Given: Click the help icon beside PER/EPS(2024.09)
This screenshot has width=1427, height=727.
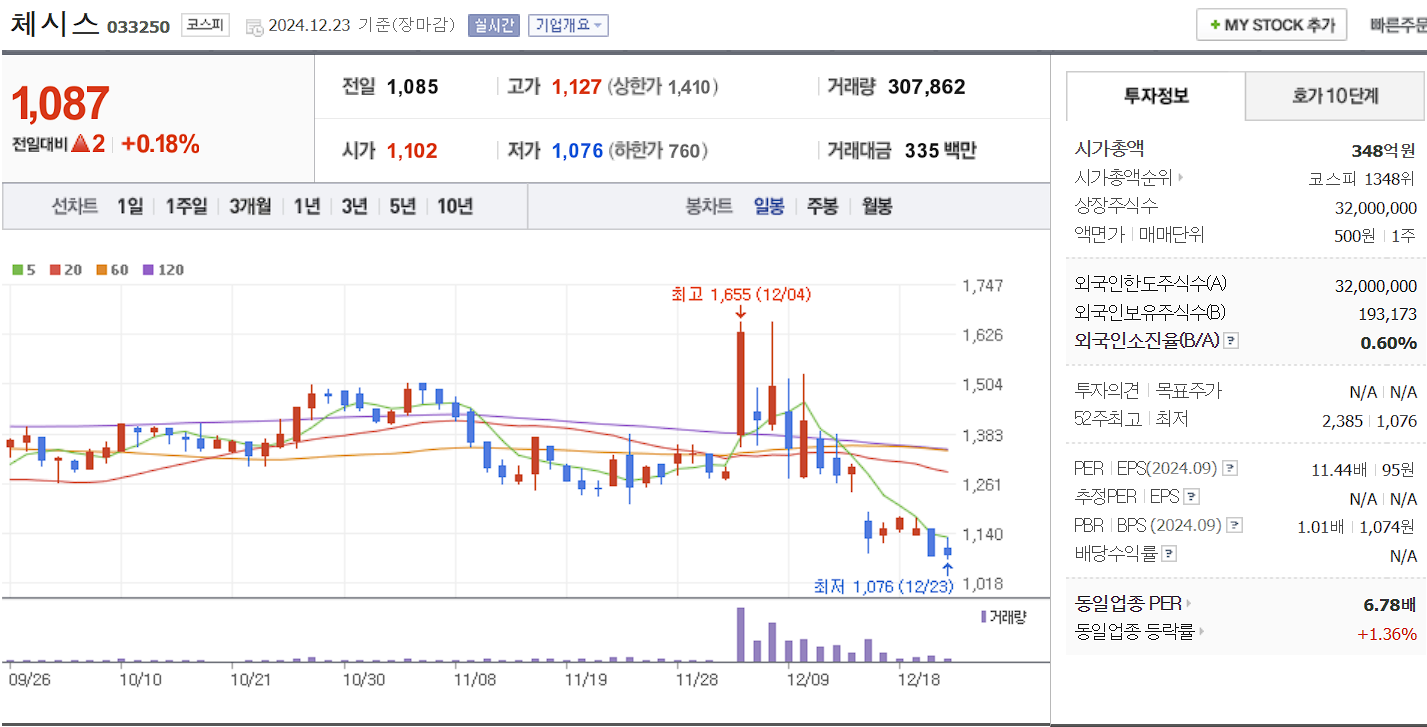Looking at the screenshot, I should (1229, 467).
